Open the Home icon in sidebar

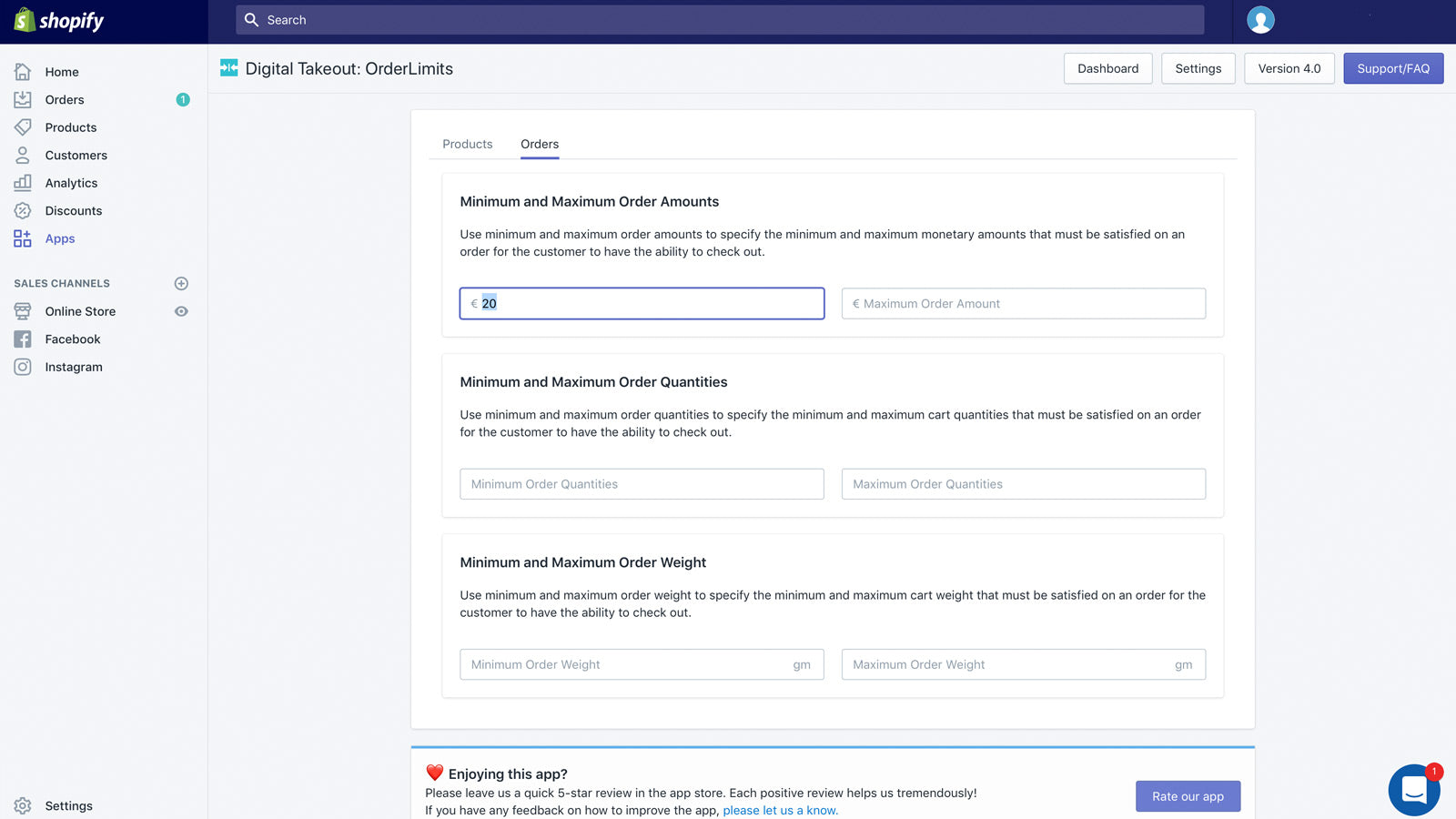coord(23,72)
